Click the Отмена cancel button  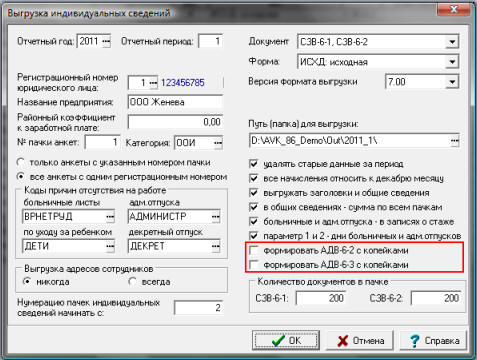[360, 341]
